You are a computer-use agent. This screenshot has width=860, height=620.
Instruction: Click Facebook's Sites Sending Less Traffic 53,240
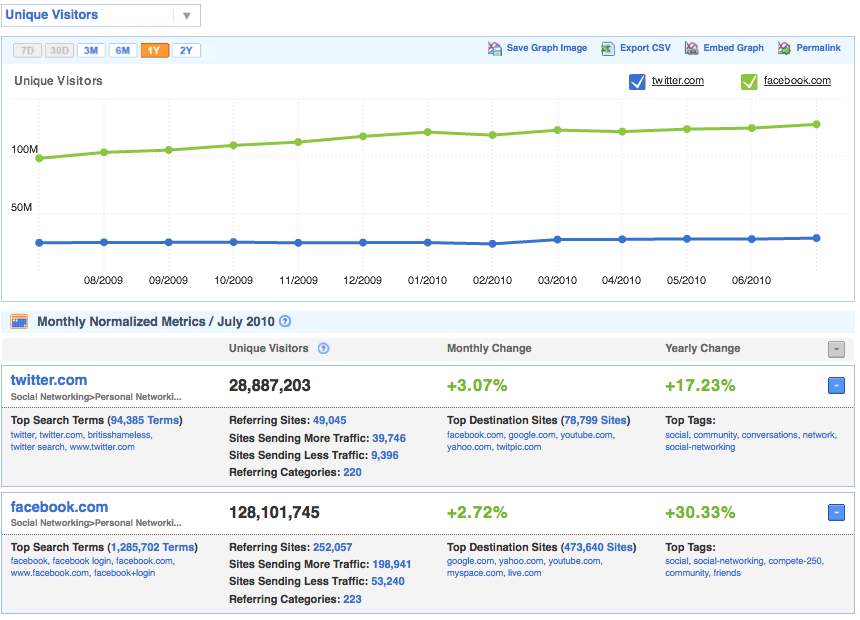[388, 582]
